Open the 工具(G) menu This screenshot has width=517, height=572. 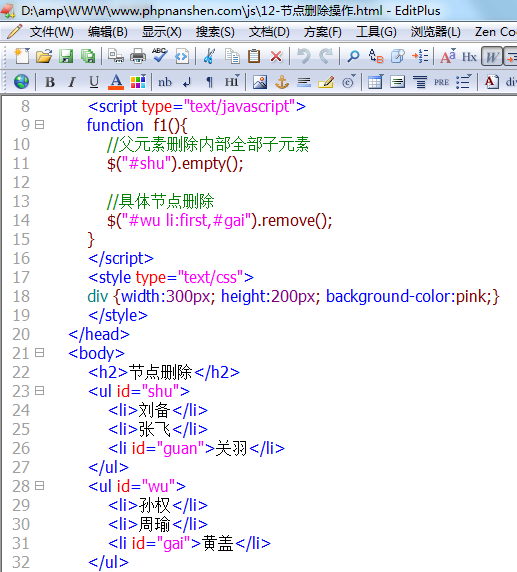[376, 32]
